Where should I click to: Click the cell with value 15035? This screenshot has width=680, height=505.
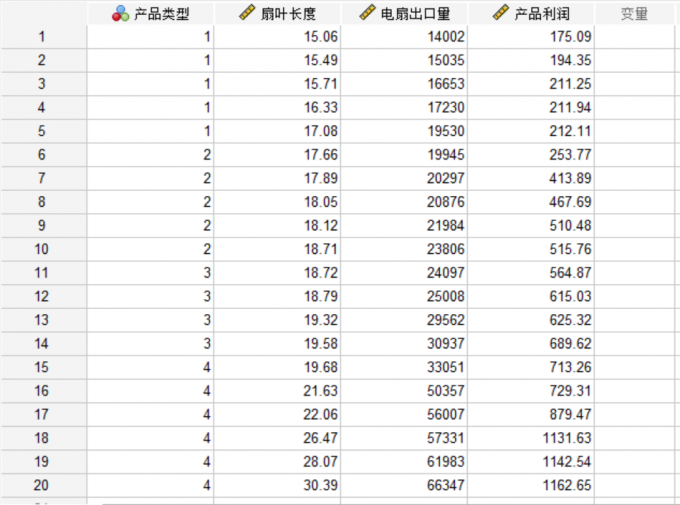[x=405, y=60]
